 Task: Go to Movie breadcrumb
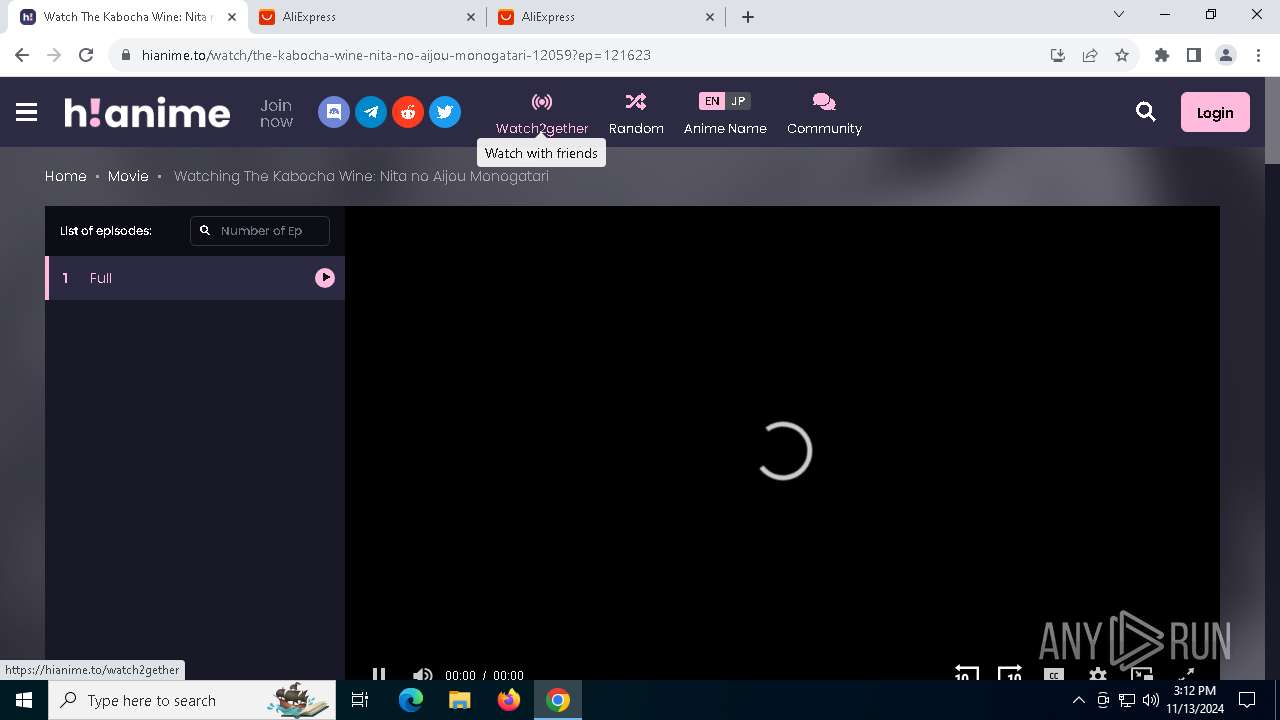[x=128, y=176]
